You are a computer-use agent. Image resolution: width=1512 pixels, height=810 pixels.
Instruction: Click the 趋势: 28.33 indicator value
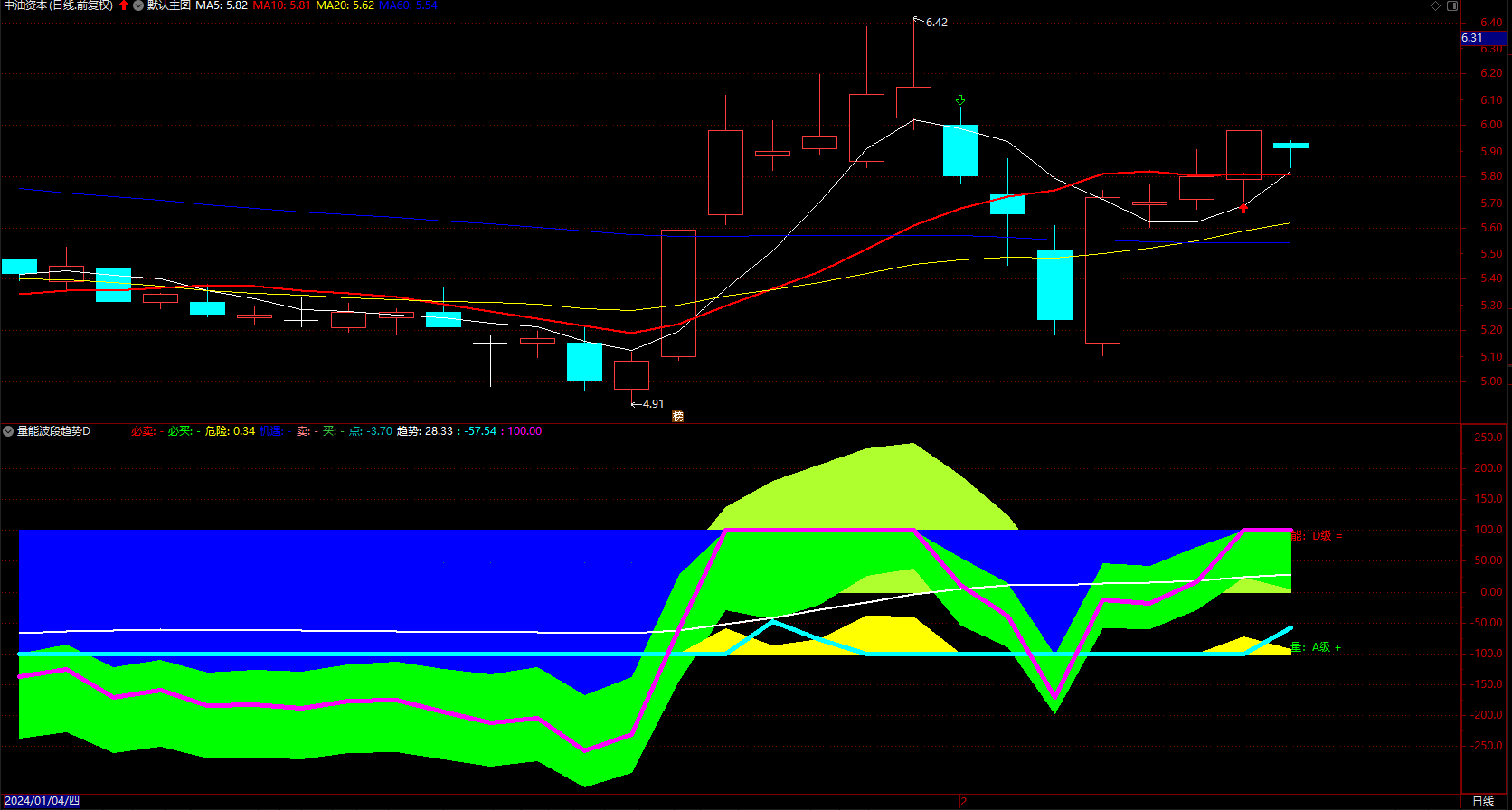click(x=425, y=431)
